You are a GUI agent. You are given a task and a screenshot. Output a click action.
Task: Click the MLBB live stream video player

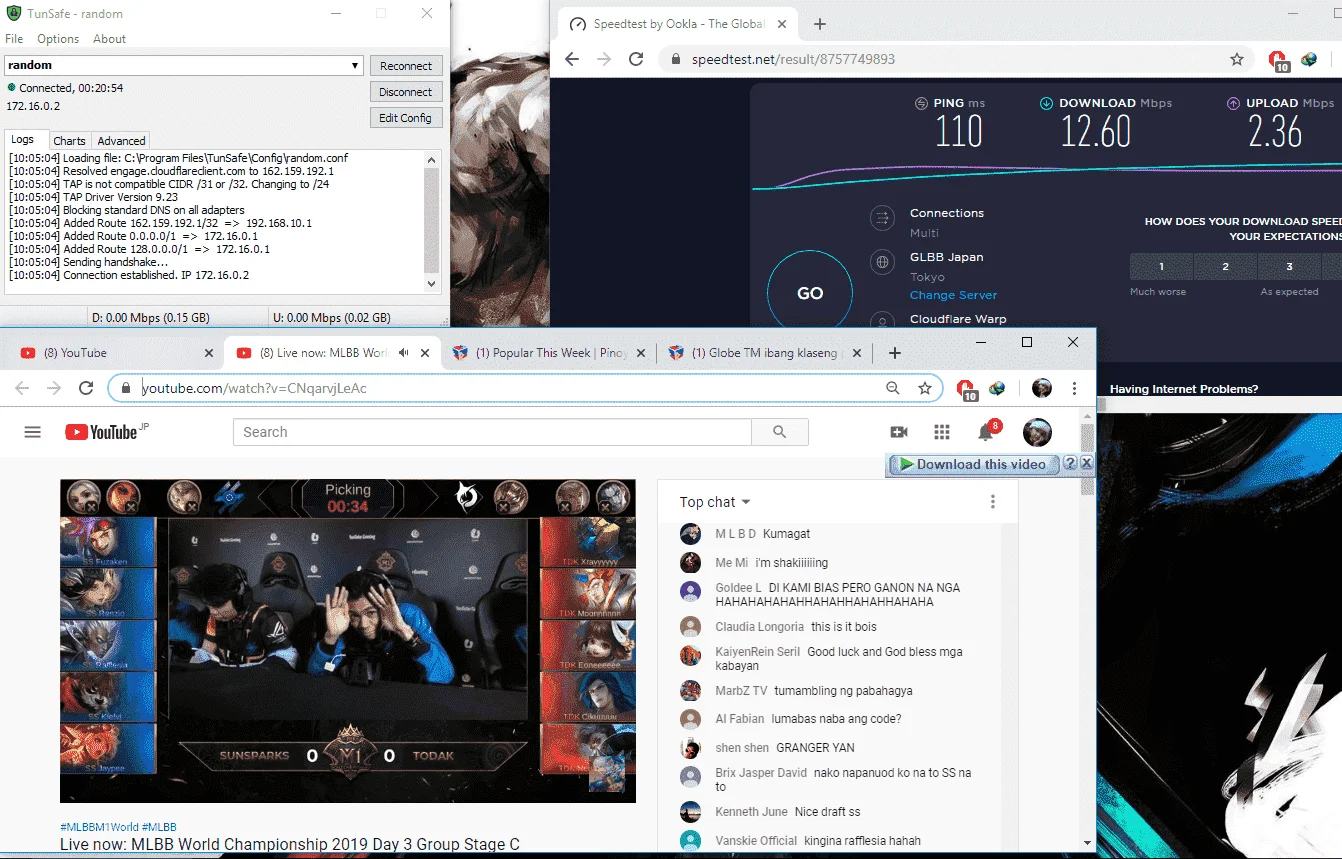348,640
